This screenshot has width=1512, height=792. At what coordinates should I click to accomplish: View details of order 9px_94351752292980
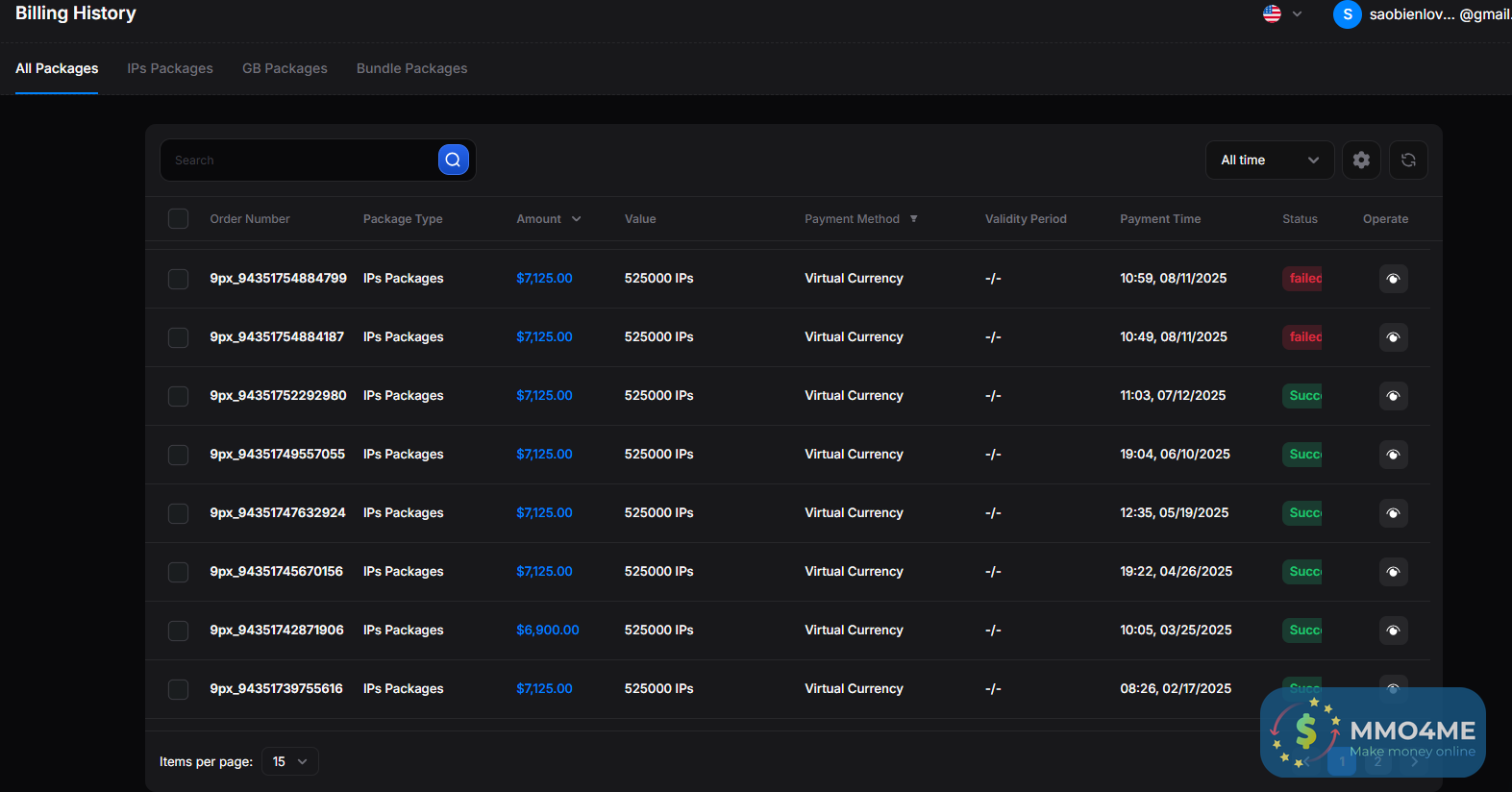(x=1393, y=396)
